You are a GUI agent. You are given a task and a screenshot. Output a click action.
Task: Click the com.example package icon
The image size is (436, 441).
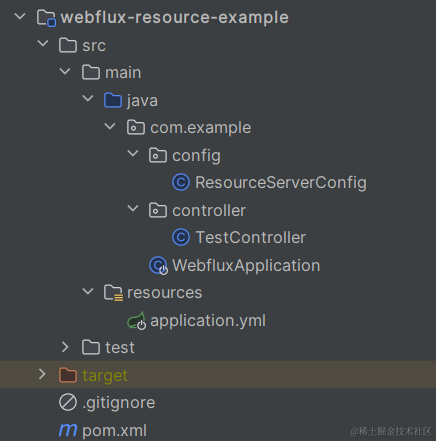(136, 127)
